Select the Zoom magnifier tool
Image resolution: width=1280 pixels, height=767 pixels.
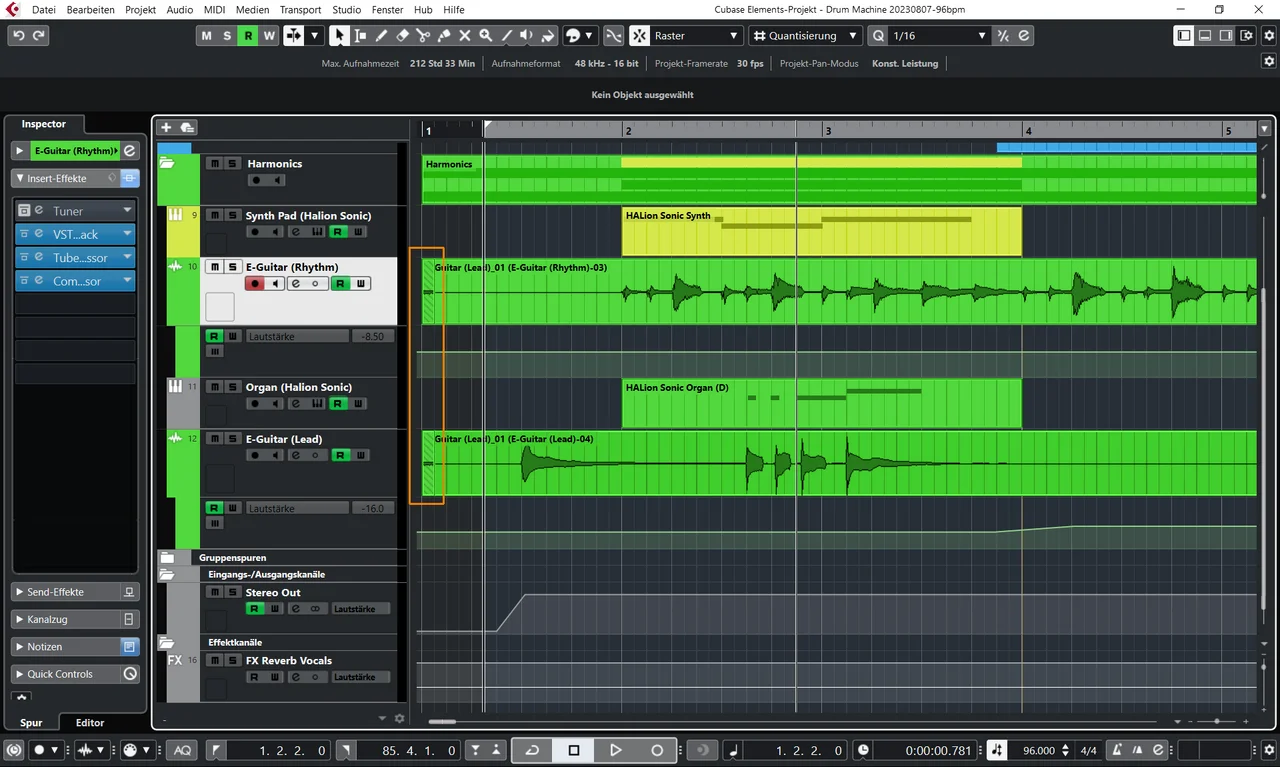pos(486,35)
